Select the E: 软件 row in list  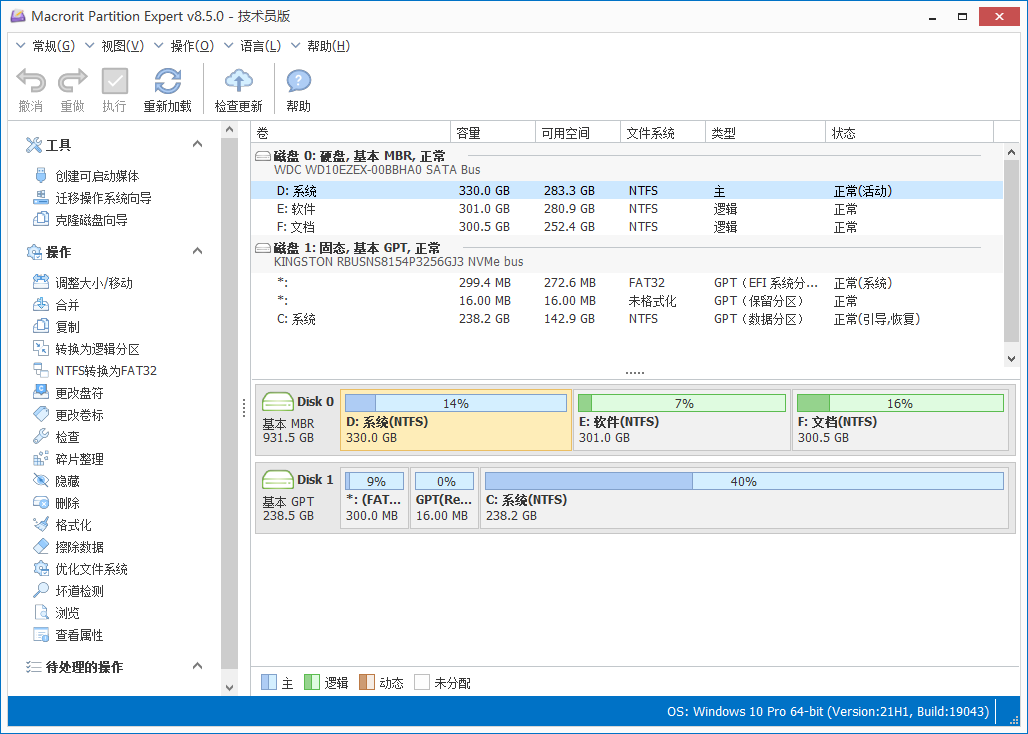[296, 209]
